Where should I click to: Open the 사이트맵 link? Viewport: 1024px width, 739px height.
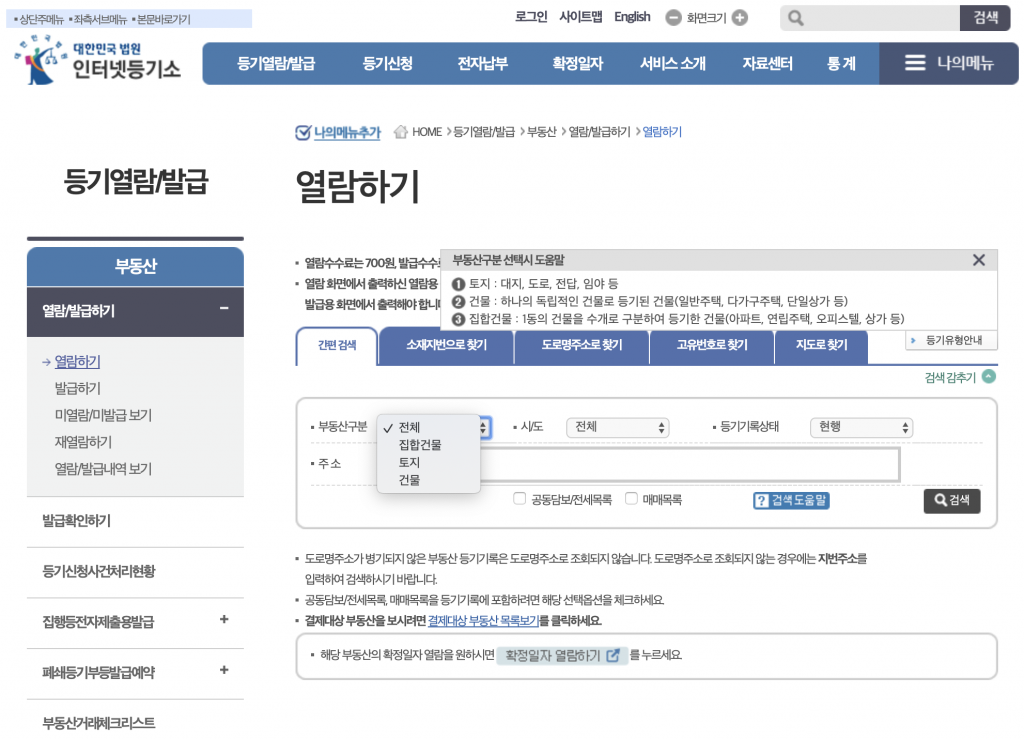click(581, 17)
